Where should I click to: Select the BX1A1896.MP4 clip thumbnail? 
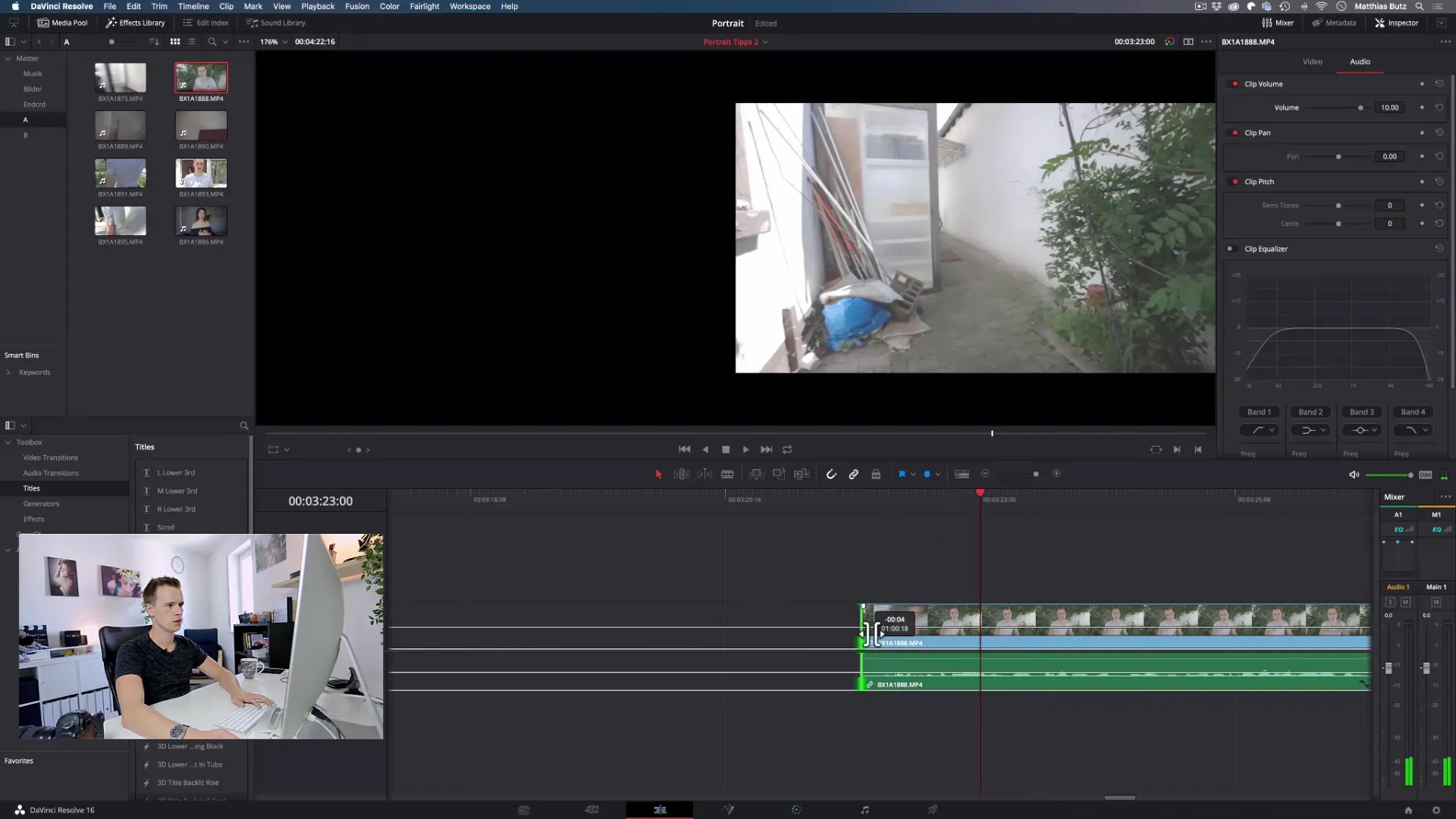(201, 221)
